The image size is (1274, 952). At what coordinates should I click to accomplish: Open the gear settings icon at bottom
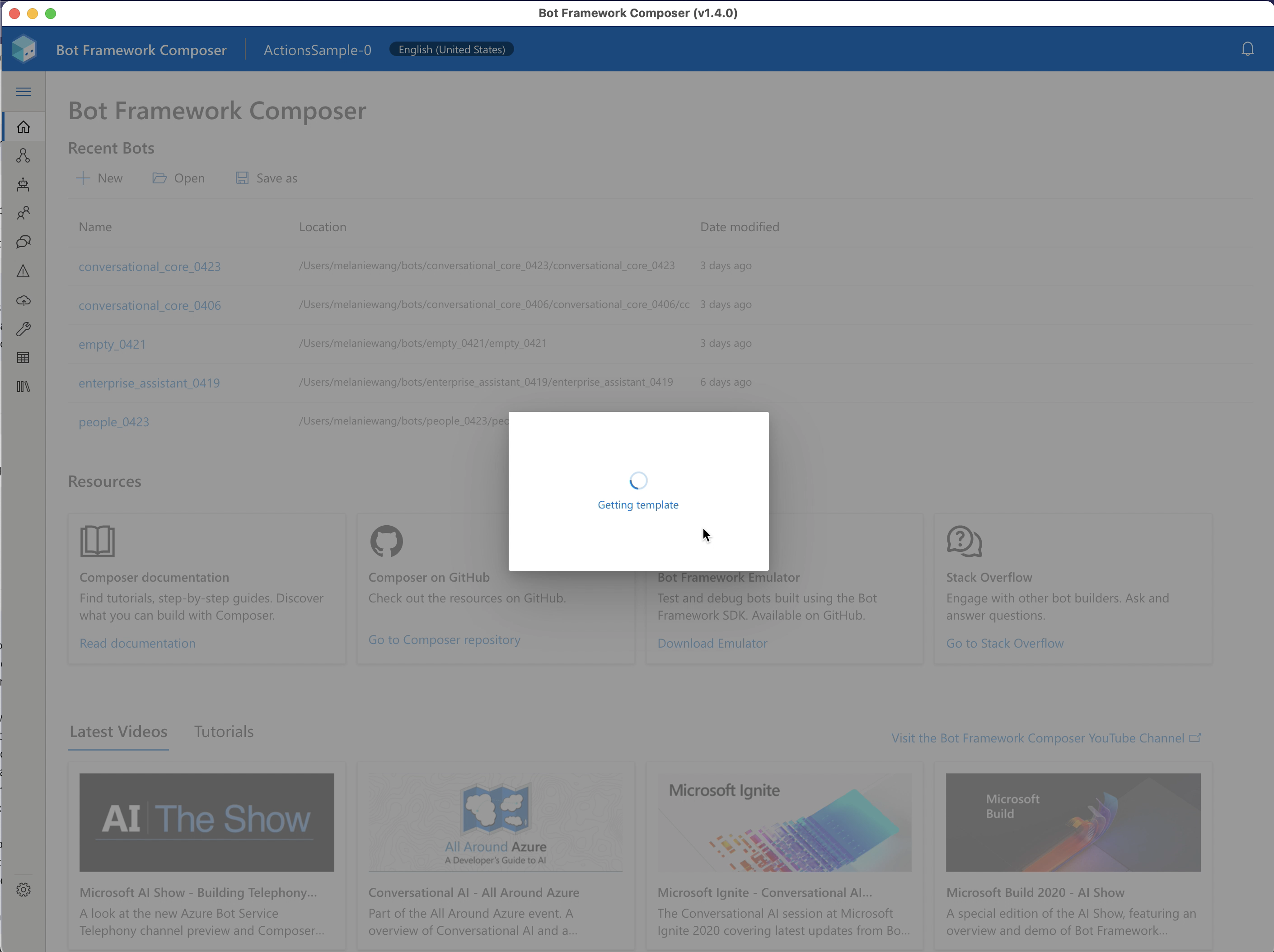[23, 889]
